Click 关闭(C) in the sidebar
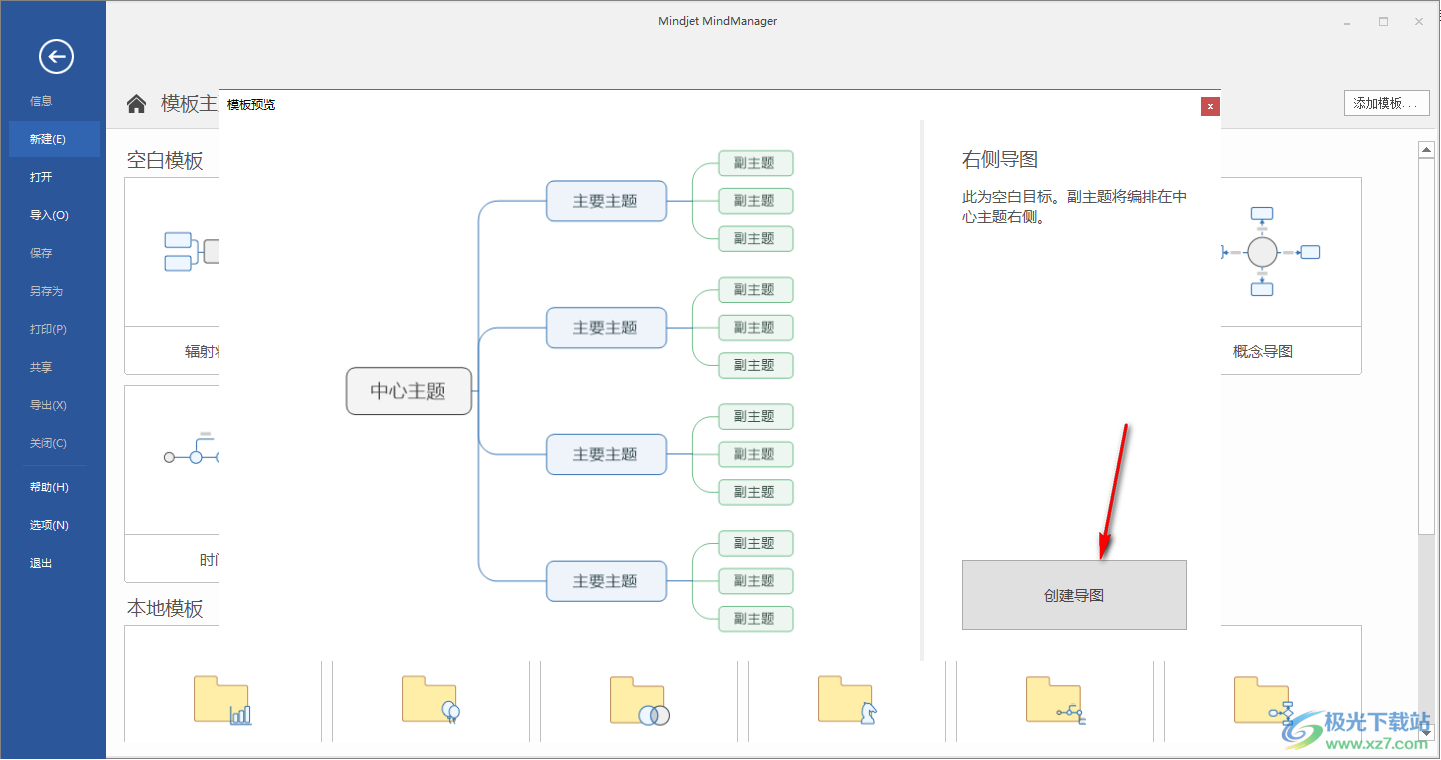1441x760 pixels. (x=48, y=443)
